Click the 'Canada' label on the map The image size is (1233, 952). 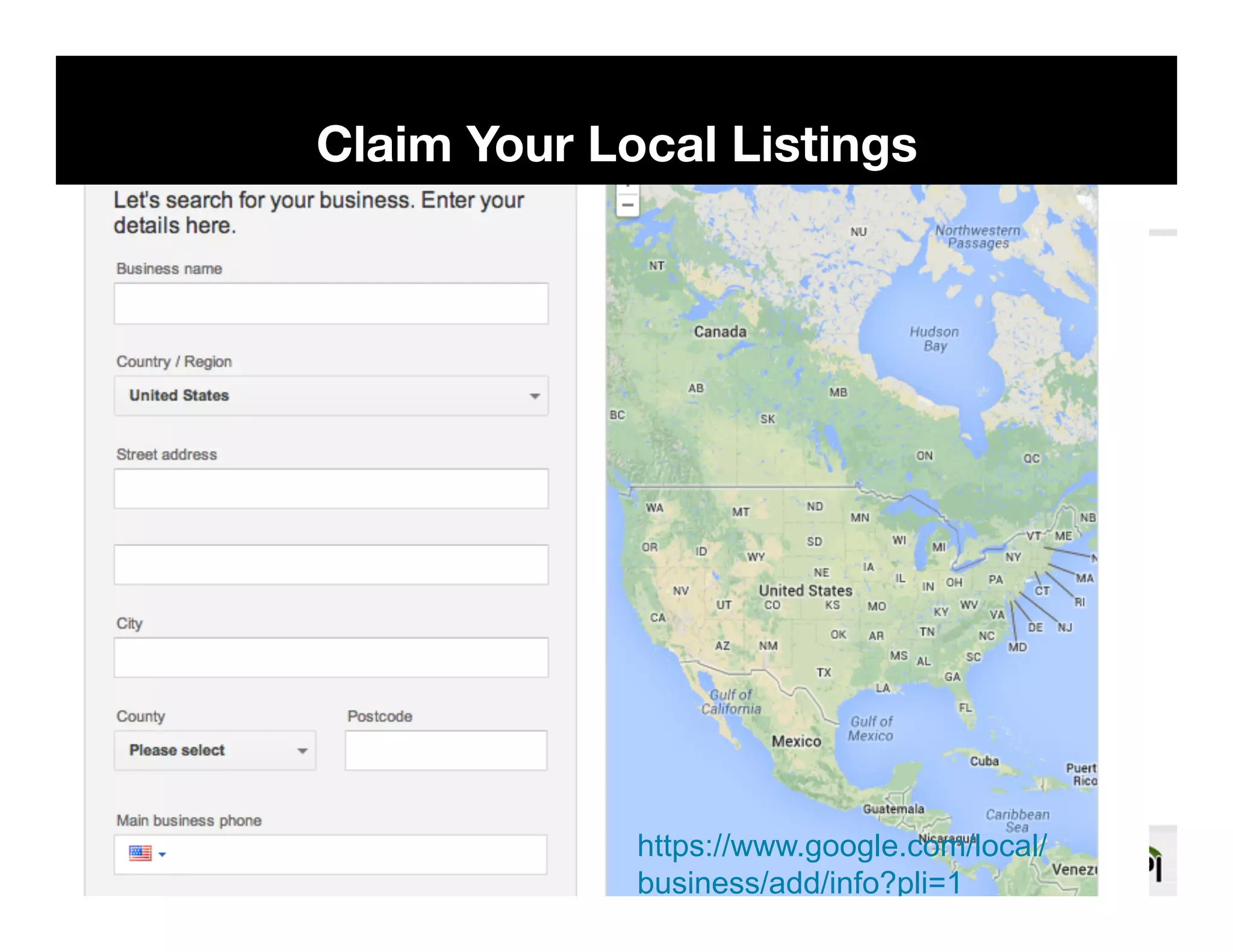click(x=720, y=332)
